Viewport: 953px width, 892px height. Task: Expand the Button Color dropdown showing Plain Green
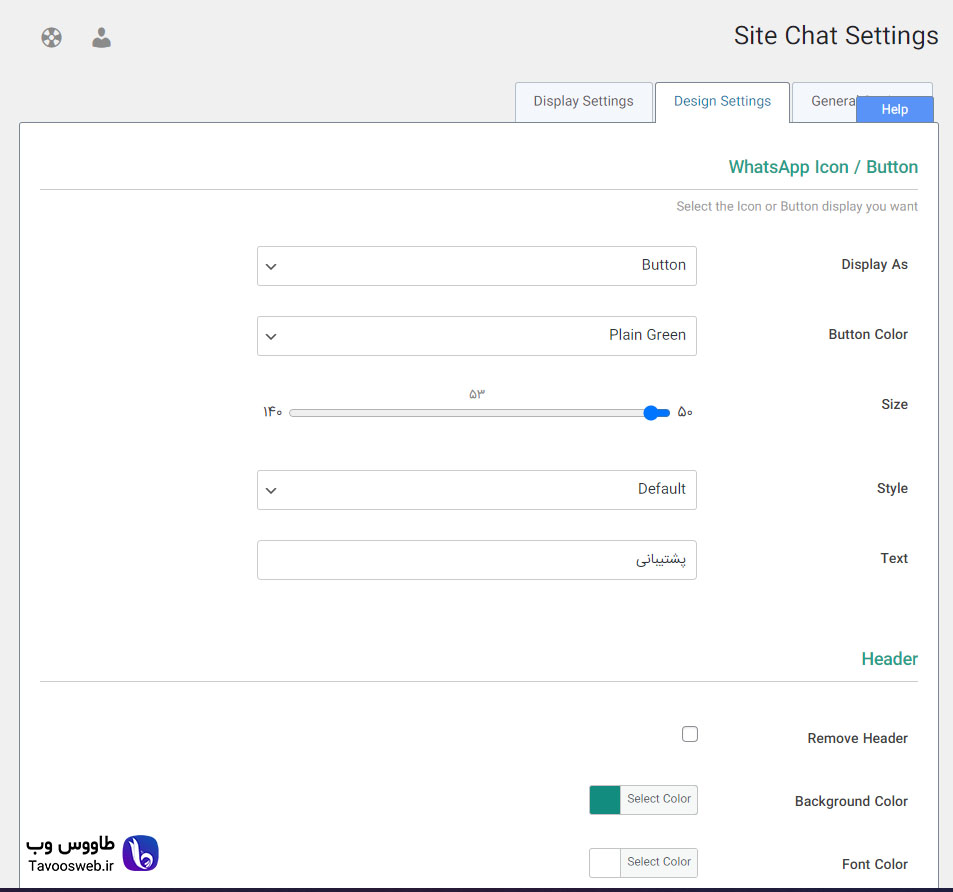[476, 335]
